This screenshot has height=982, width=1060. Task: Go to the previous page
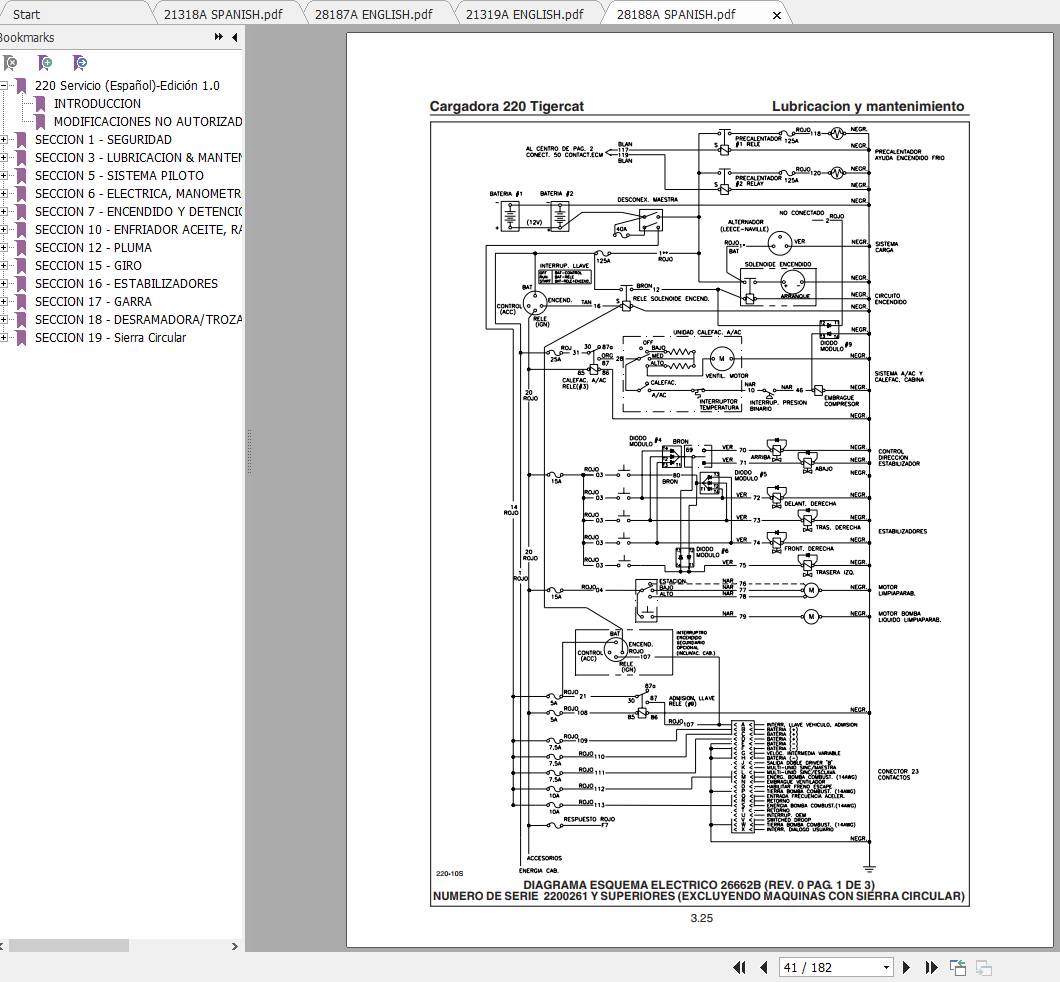click(x=764, y=967)
